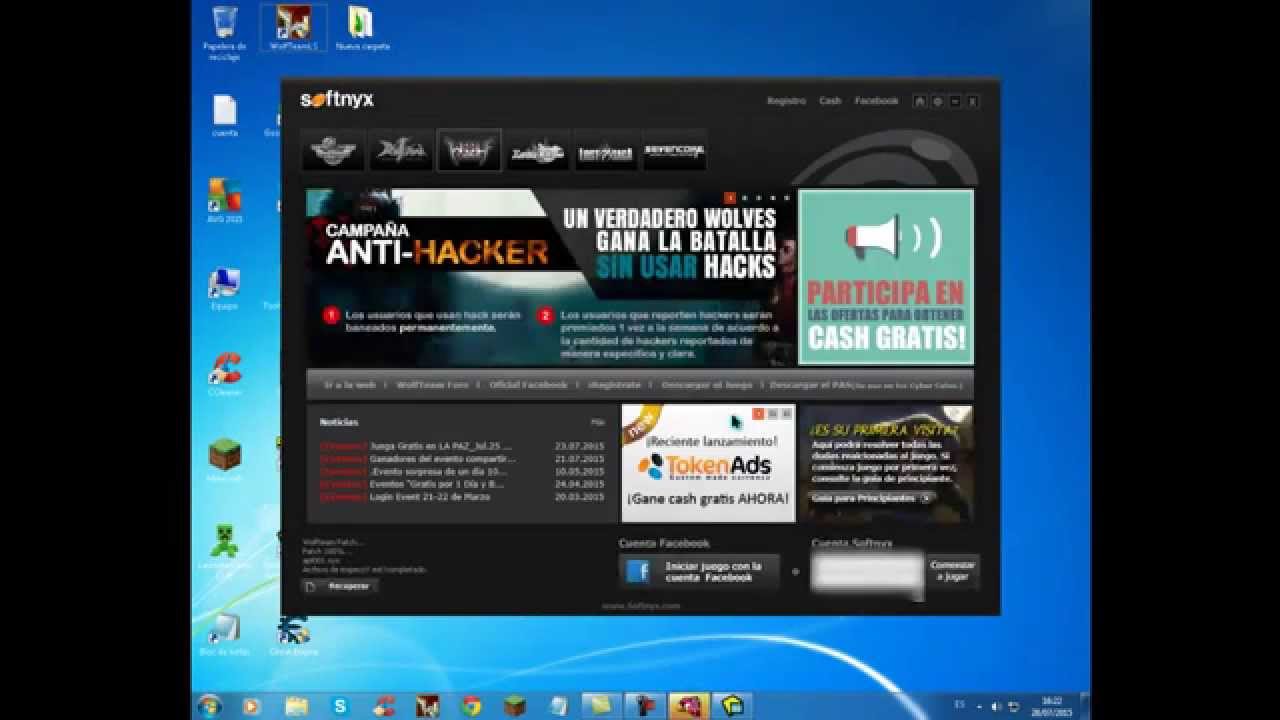Show banner slide 1 indicator
The image size is (1280, 720).
730,198
